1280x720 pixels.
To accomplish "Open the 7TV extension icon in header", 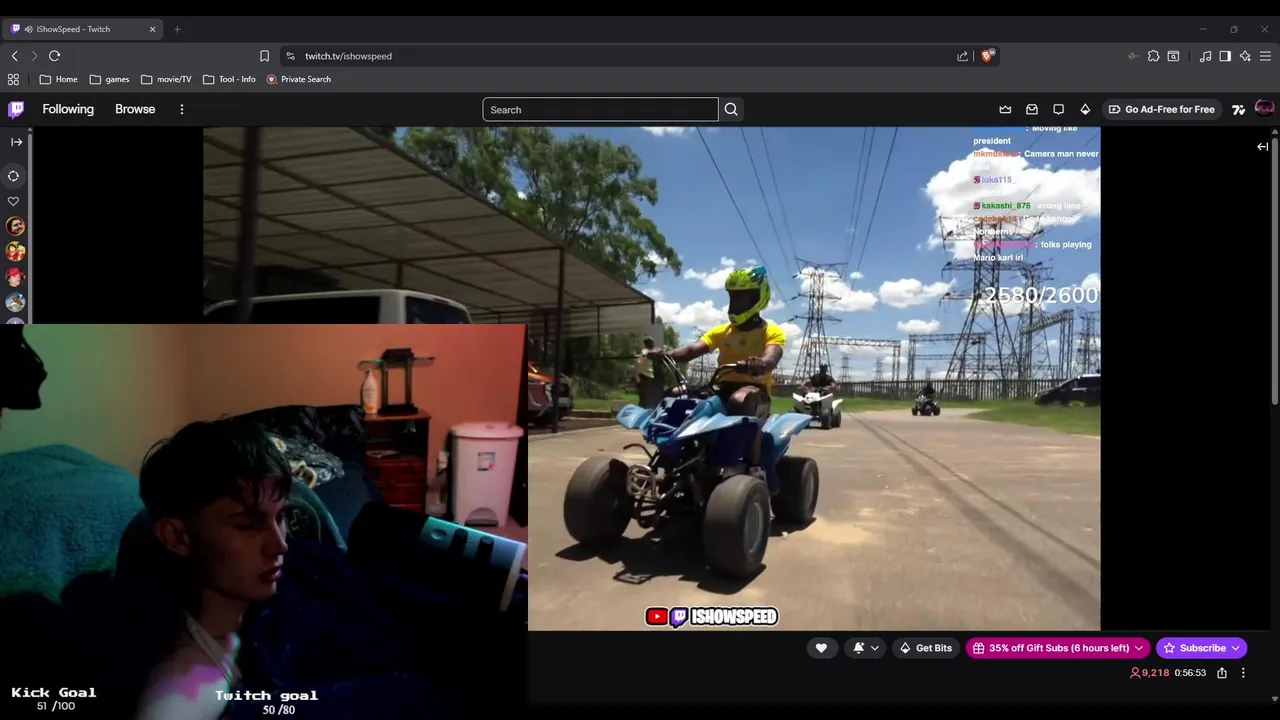I will point(1238,109).
